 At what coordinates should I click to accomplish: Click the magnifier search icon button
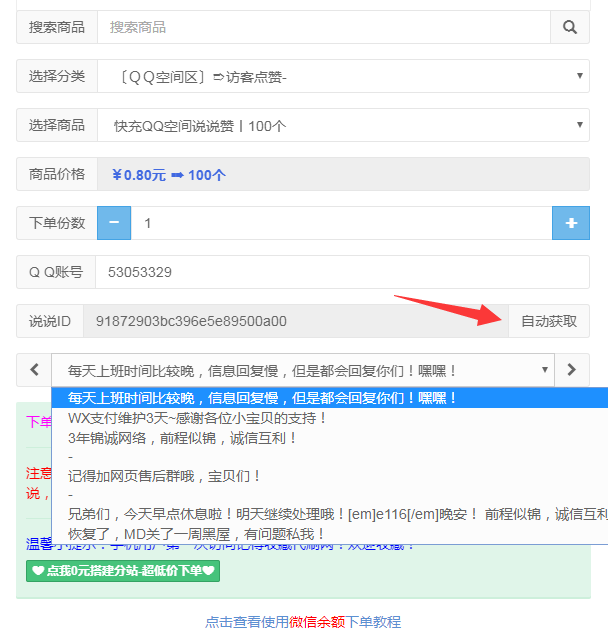pyautogui.click(x=570, y=27)
